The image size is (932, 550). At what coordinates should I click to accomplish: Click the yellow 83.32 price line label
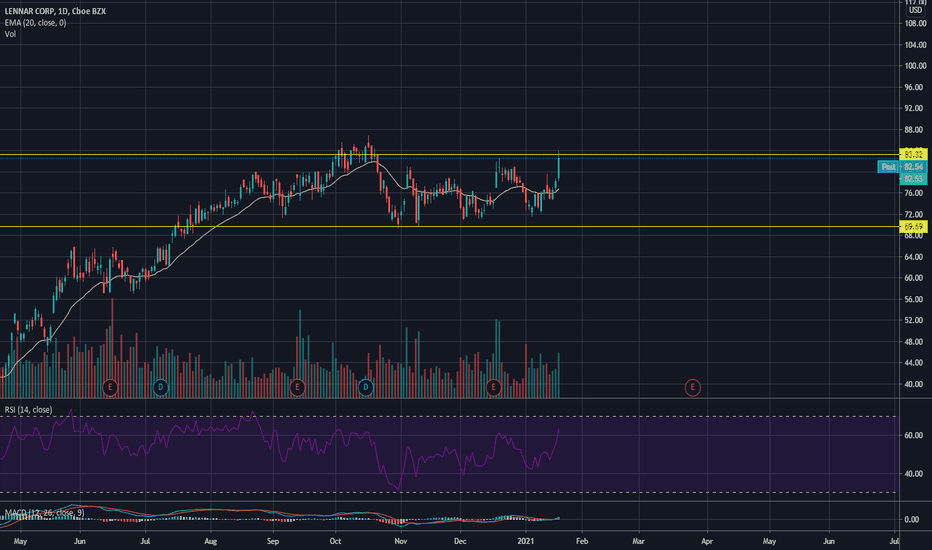pos(914,155)
